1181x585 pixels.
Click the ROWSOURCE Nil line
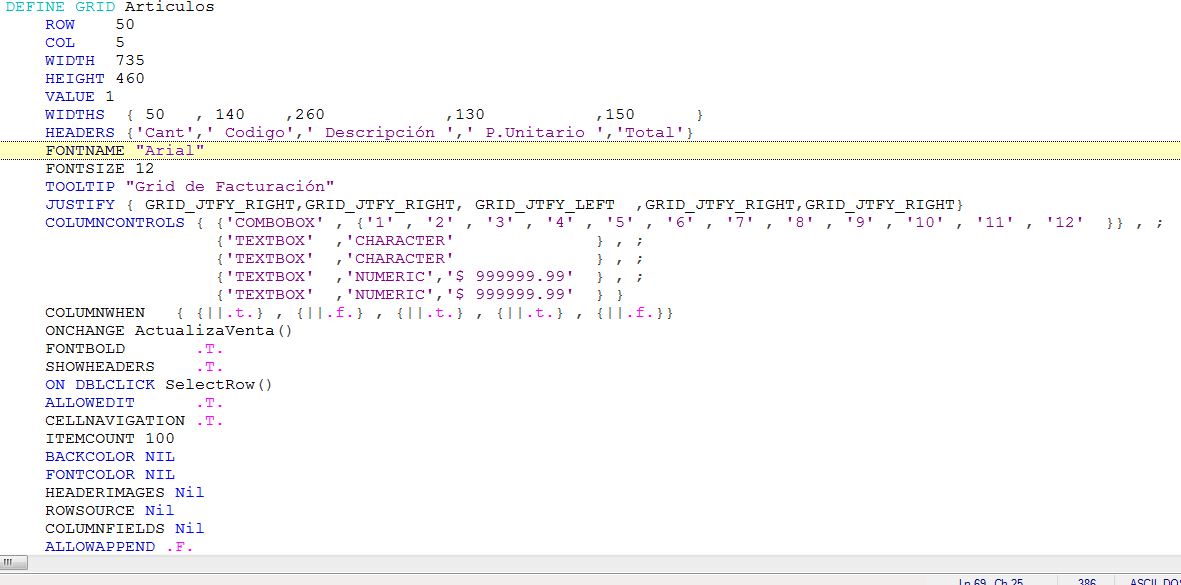pyautogui.click(x=109, y=510)
